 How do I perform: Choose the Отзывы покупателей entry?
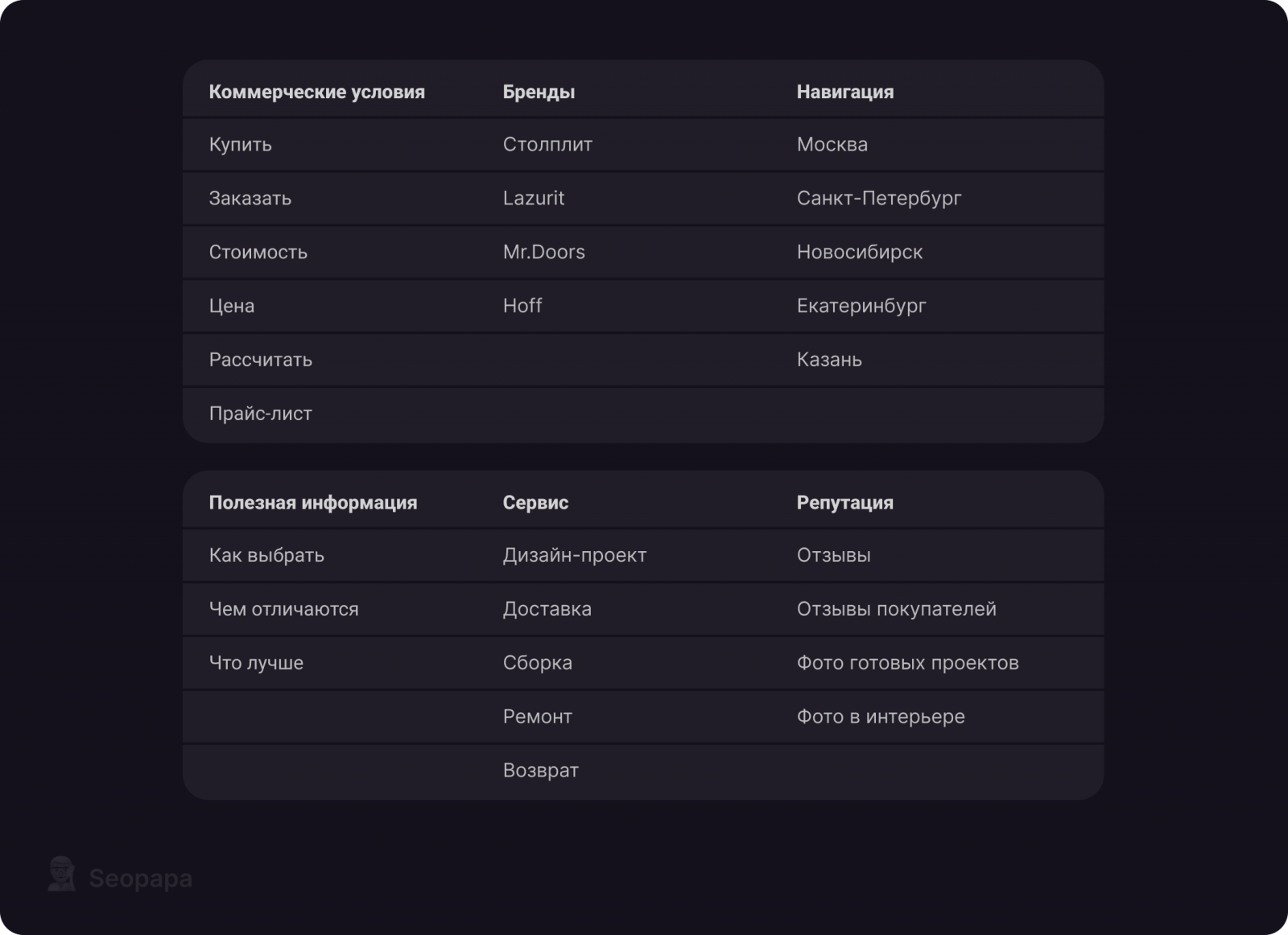click(x=897, y=609)
